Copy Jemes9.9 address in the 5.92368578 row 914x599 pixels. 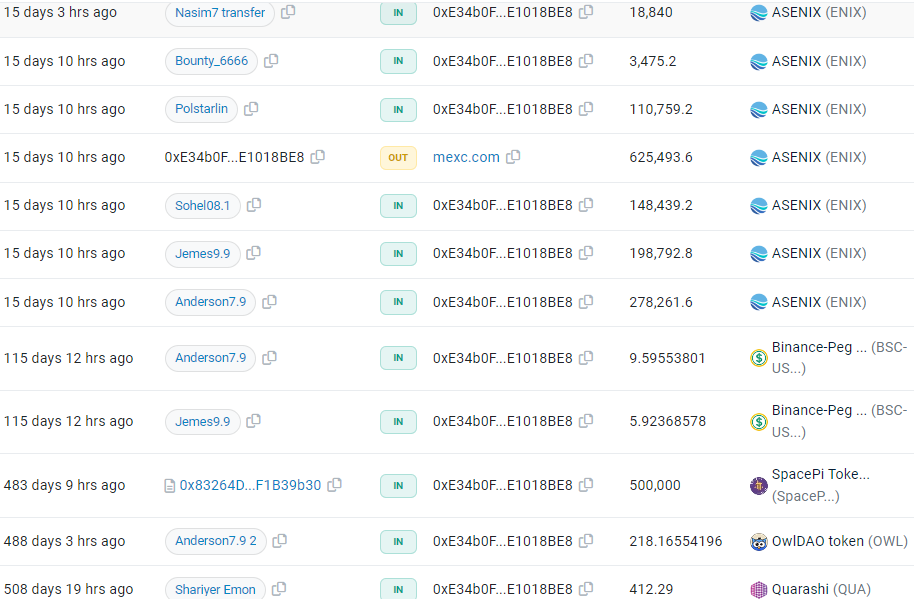pyautogui.click(x=254, y=421)
